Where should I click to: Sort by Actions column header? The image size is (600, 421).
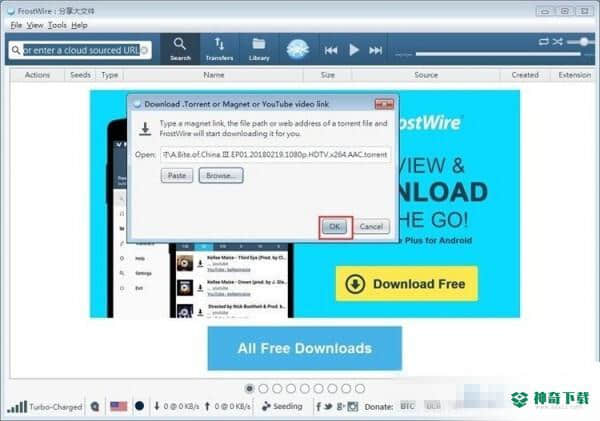coord(37,75)
